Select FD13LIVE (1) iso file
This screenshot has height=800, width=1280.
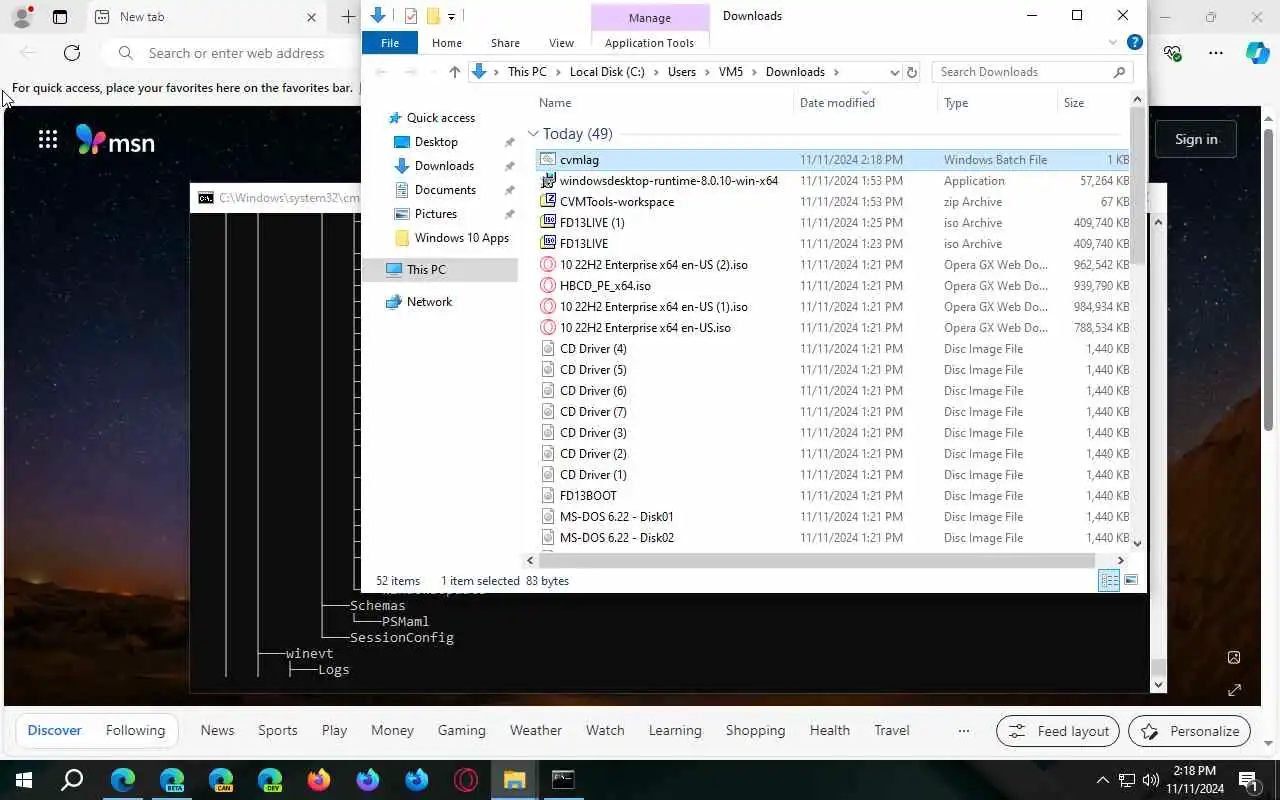click(834, 223)
